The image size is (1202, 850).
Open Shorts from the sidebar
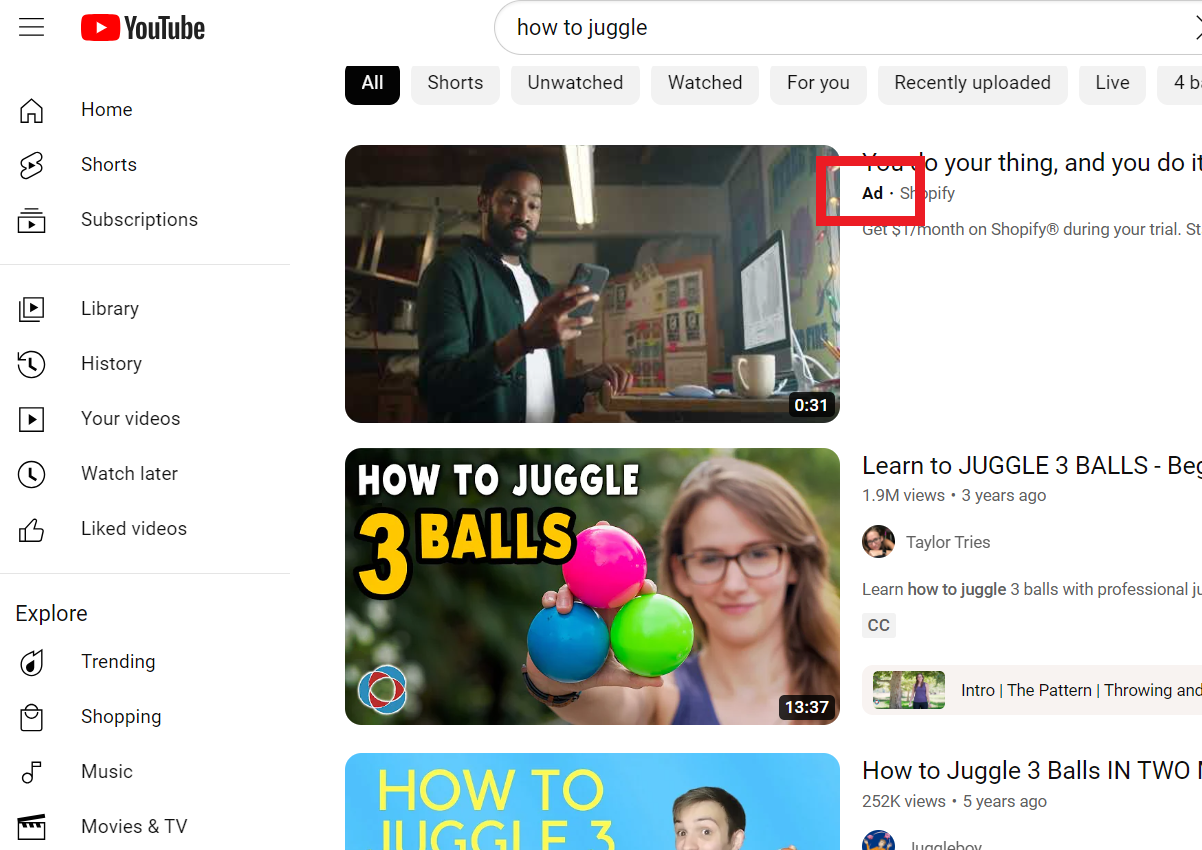pos(108,165)
